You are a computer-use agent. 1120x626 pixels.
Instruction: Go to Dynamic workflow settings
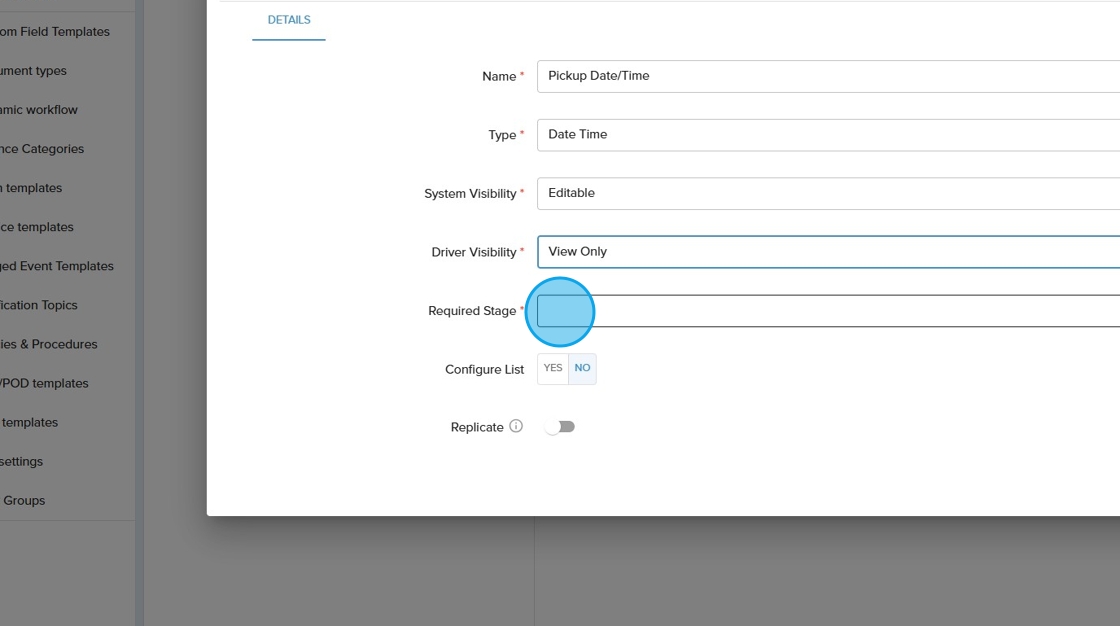pos(38,110)
